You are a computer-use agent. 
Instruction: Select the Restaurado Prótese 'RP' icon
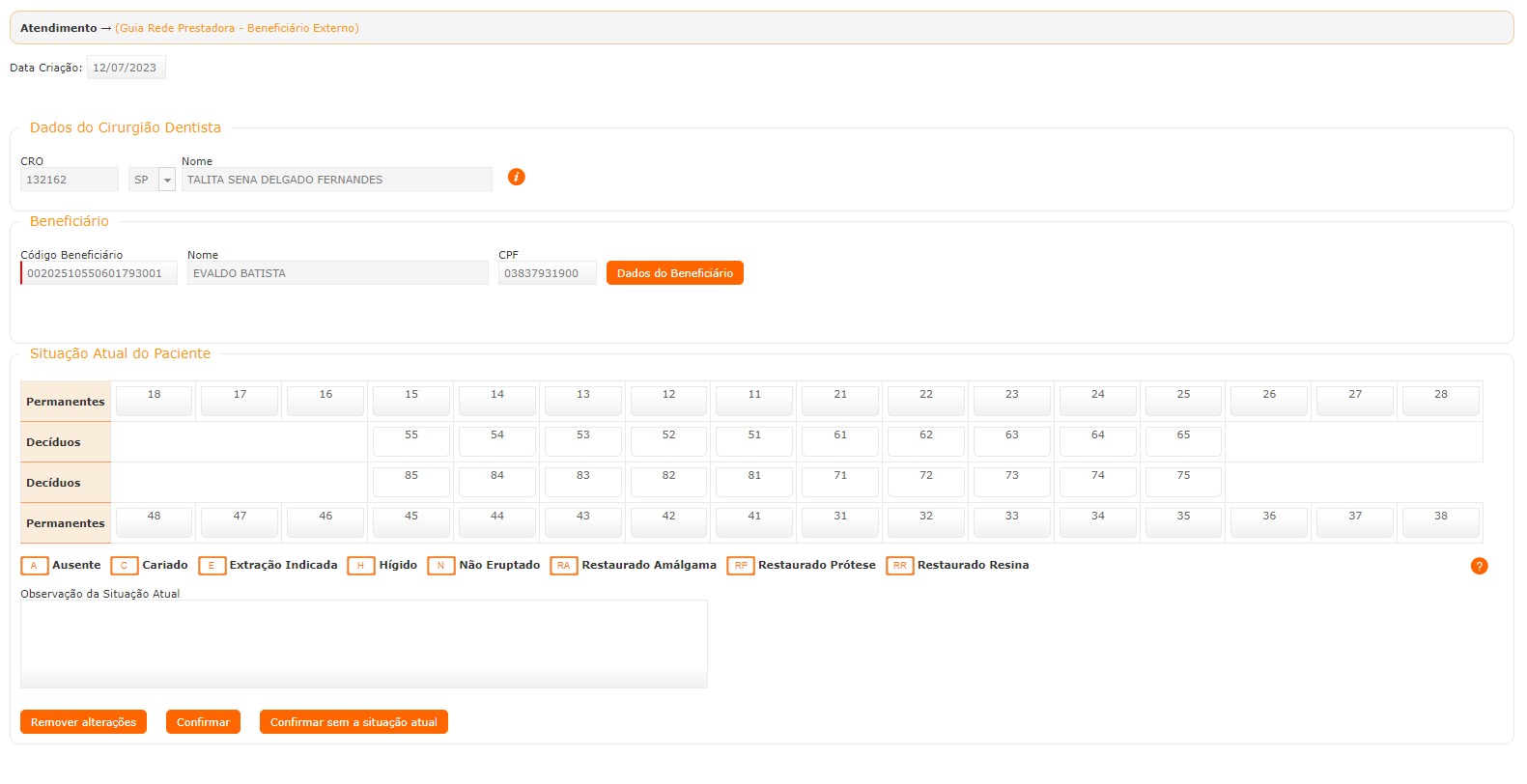(x=740, y=566)
